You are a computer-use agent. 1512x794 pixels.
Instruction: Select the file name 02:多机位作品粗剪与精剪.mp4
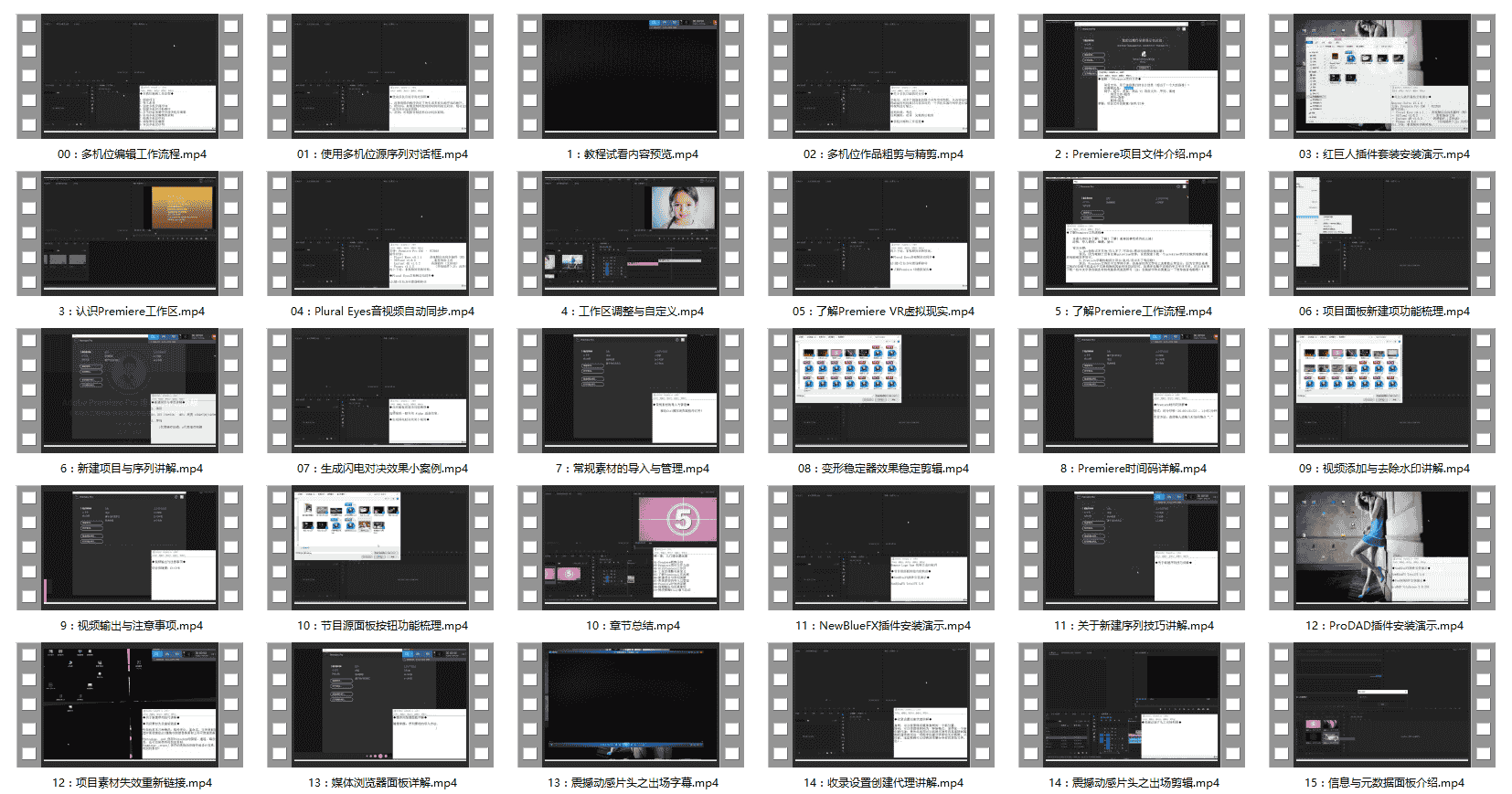click(x=883, y=154)
